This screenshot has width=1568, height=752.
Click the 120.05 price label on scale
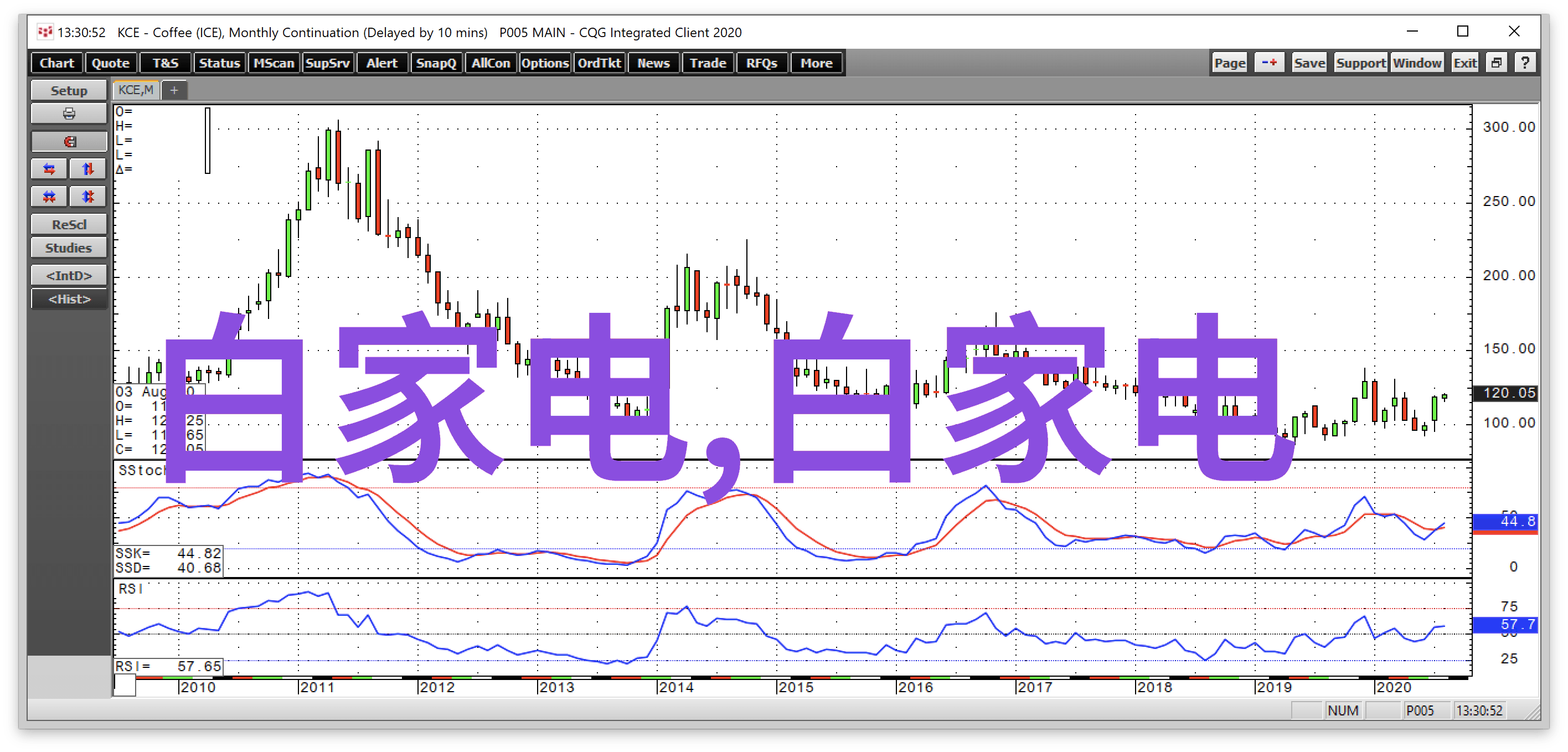tap(1508, 393)
